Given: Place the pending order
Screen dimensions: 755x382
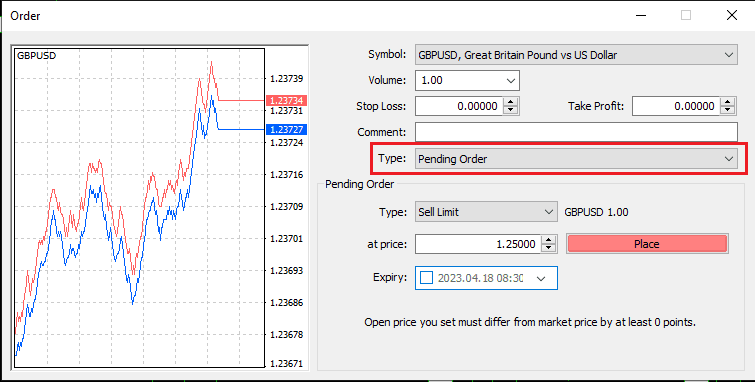Looking at the screenshot, I should point(647,244).
